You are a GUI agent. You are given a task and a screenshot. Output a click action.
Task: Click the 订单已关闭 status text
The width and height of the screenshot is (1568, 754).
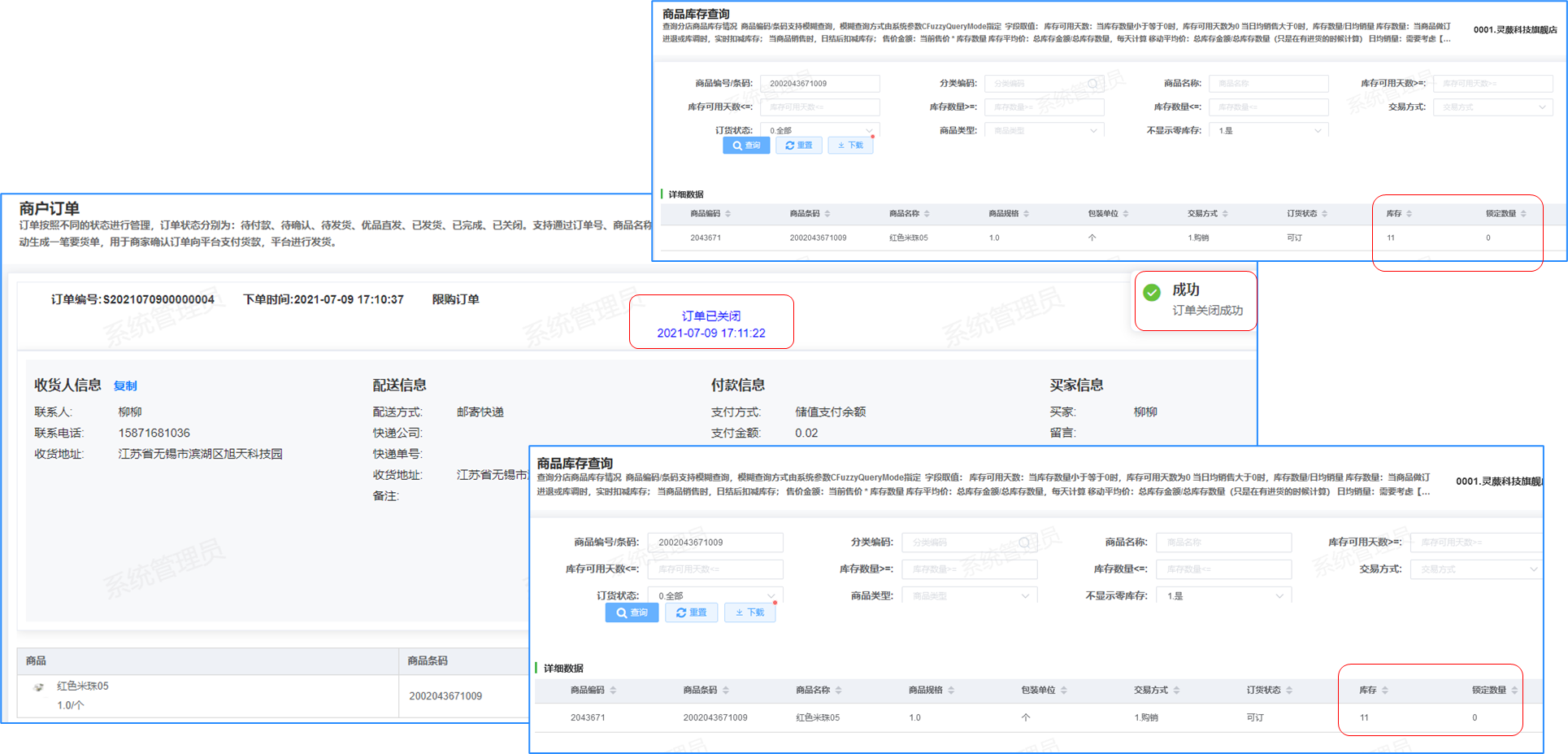(x=711, y=316)
